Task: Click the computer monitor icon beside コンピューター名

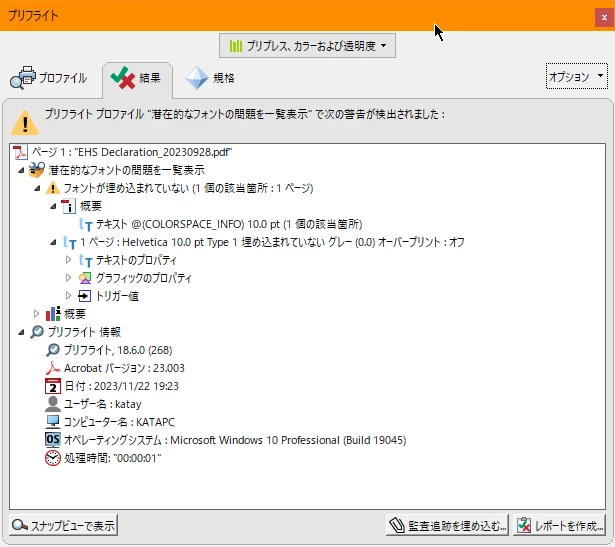Action: click(x=53, y=422)
